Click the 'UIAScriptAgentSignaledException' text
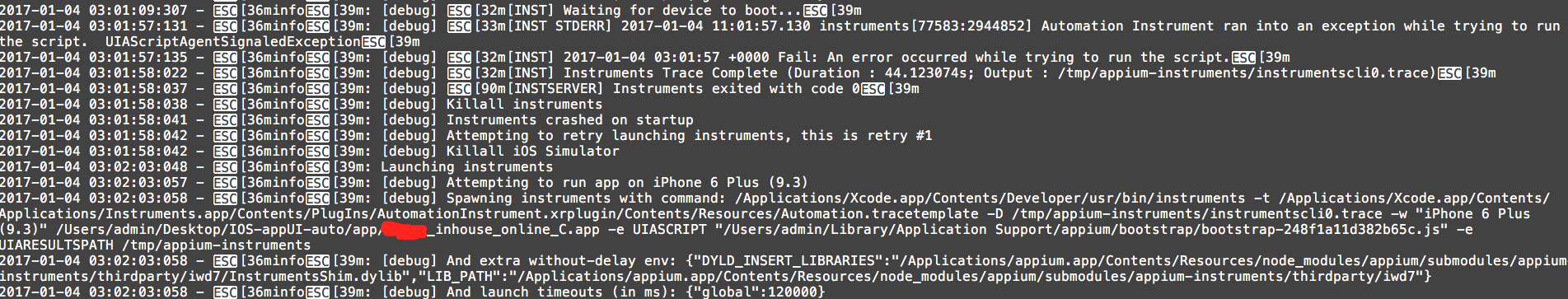 point(233,41)
